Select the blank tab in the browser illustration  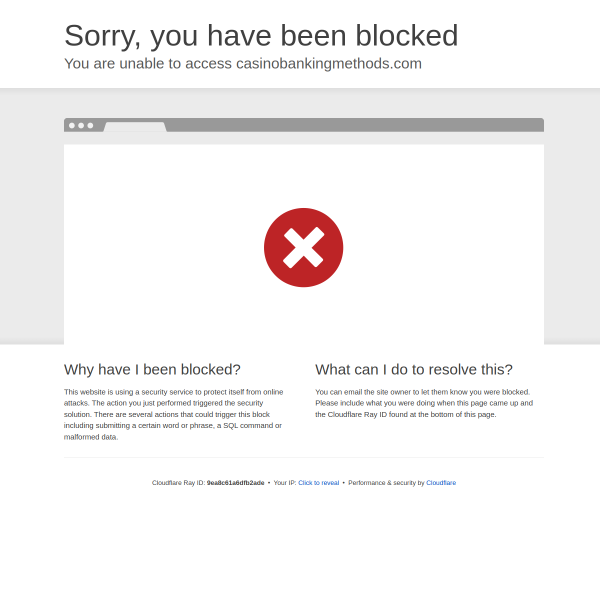coord(135,127)
